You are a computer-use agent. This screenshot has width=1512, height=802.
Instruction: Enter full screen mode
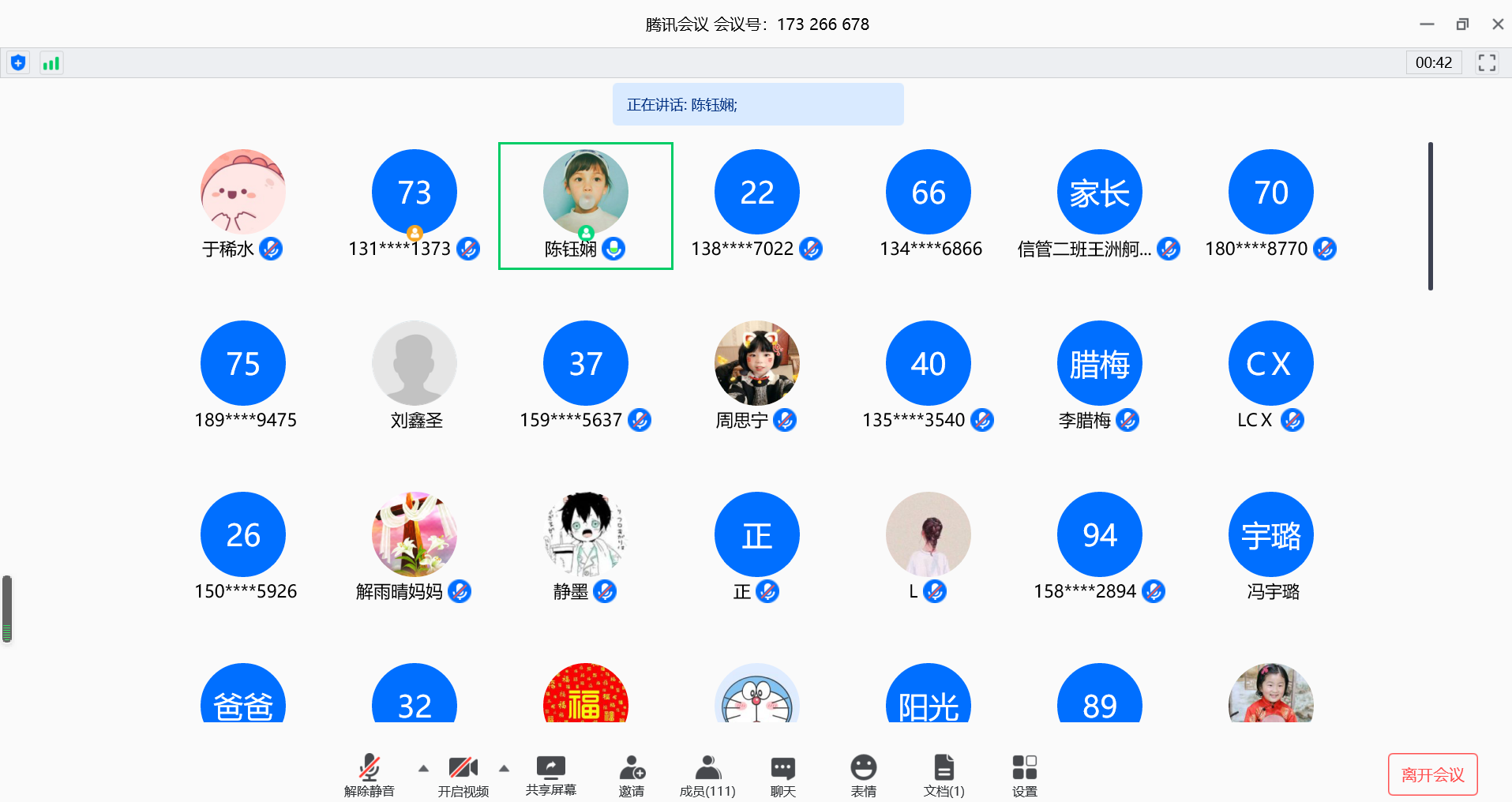tap(1487, 63)
